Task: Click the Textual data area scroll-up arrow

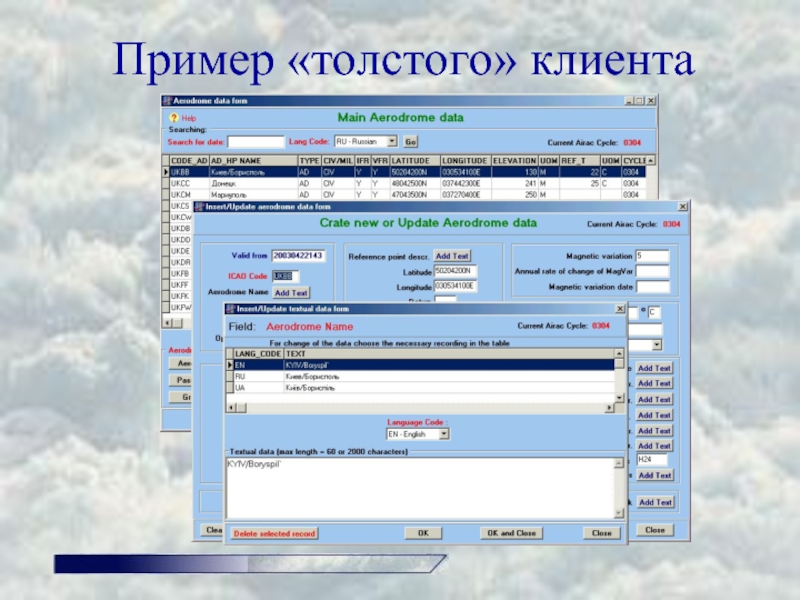Action: coord(619,463)
